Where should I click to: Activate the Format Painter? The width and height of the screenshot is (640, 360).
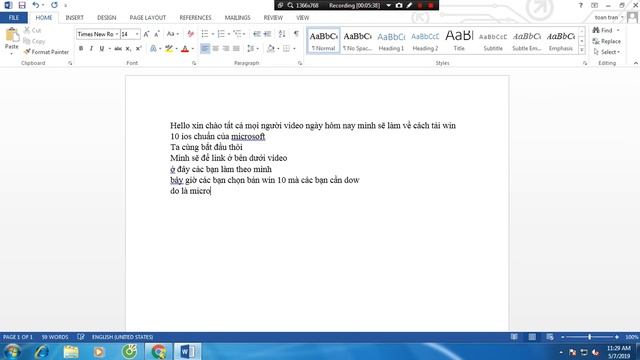click(x=46, y=52)
